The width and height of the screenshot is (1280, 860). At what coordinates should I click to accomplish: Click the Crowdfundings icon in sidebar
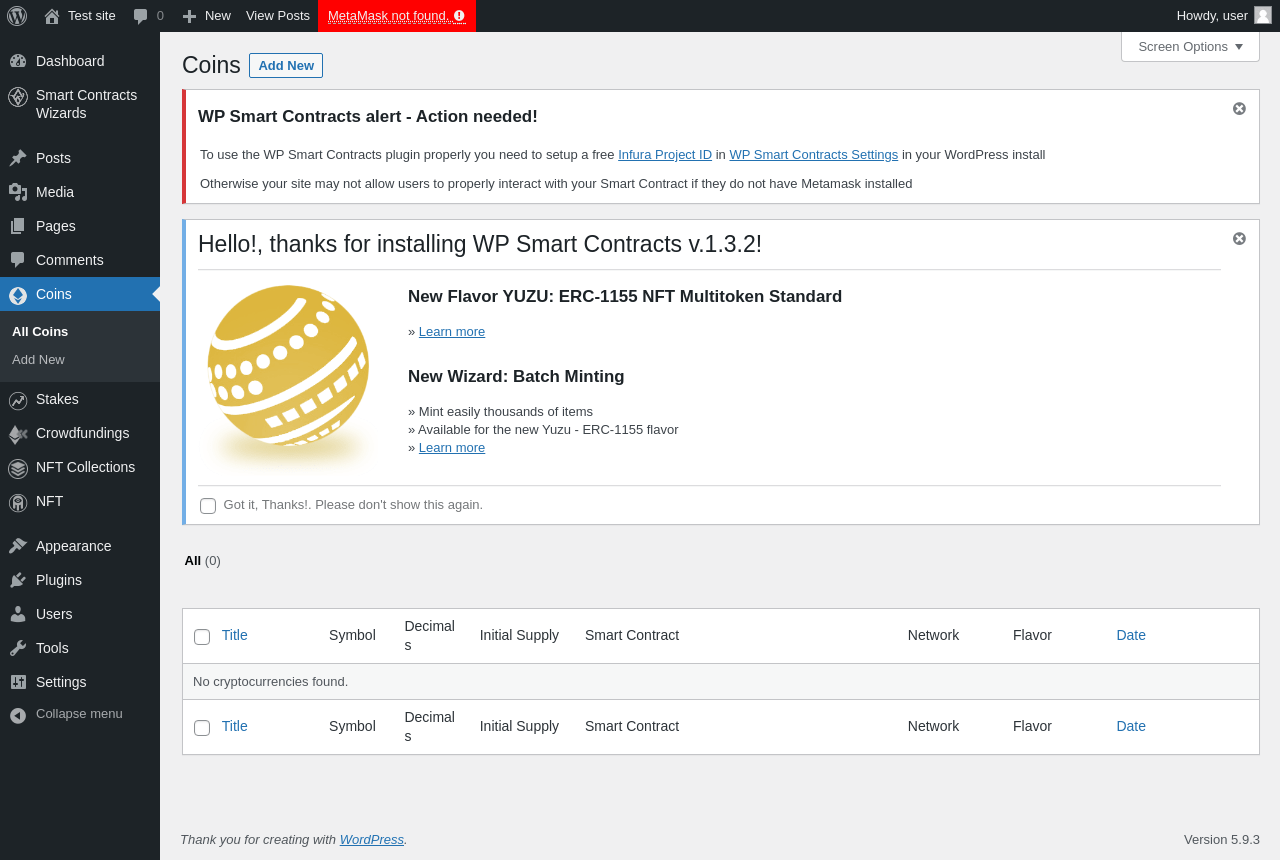tap(18, 434)
